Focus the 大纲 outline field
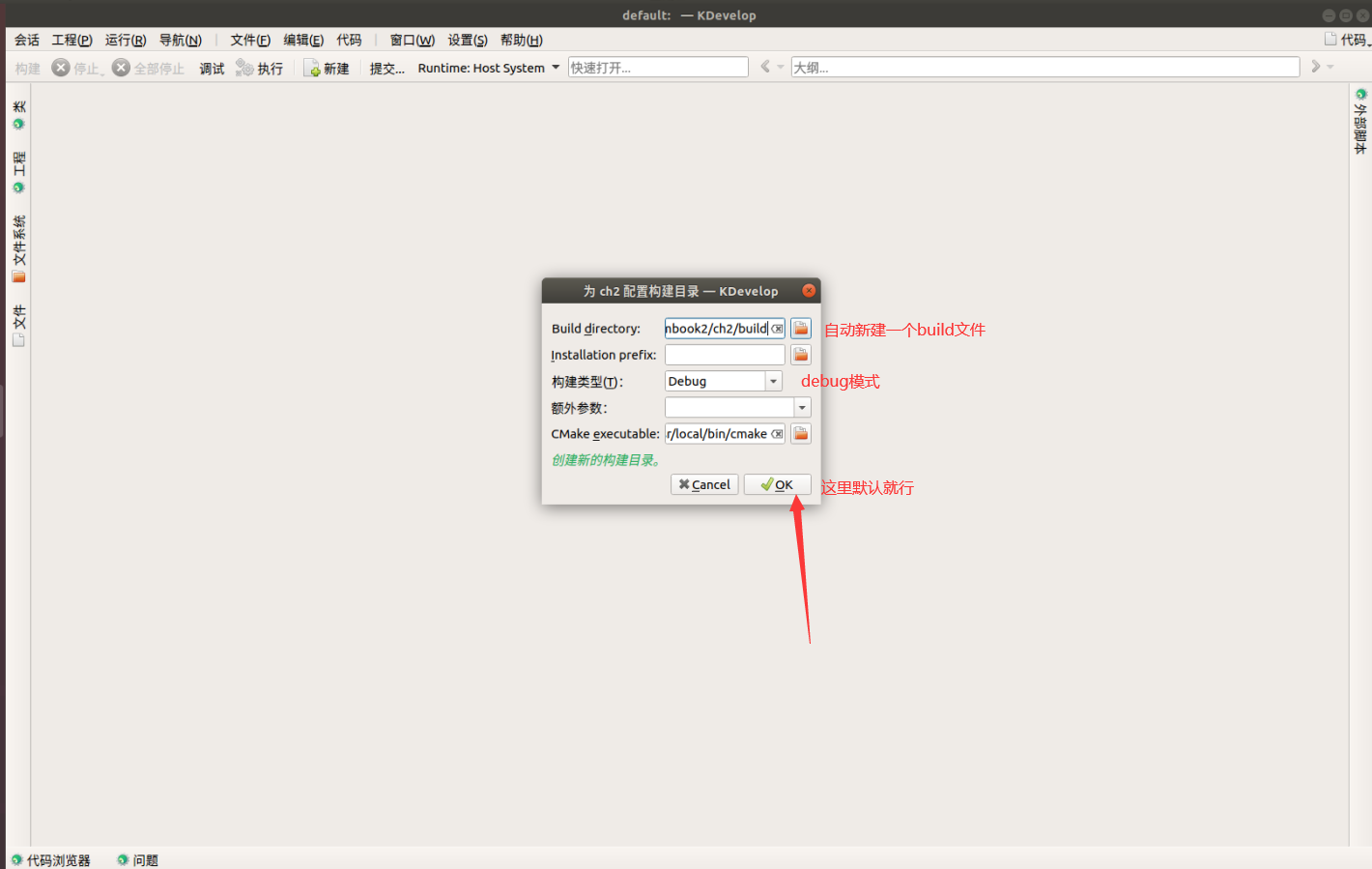The image size is (1372, 869). (1045, 68)
